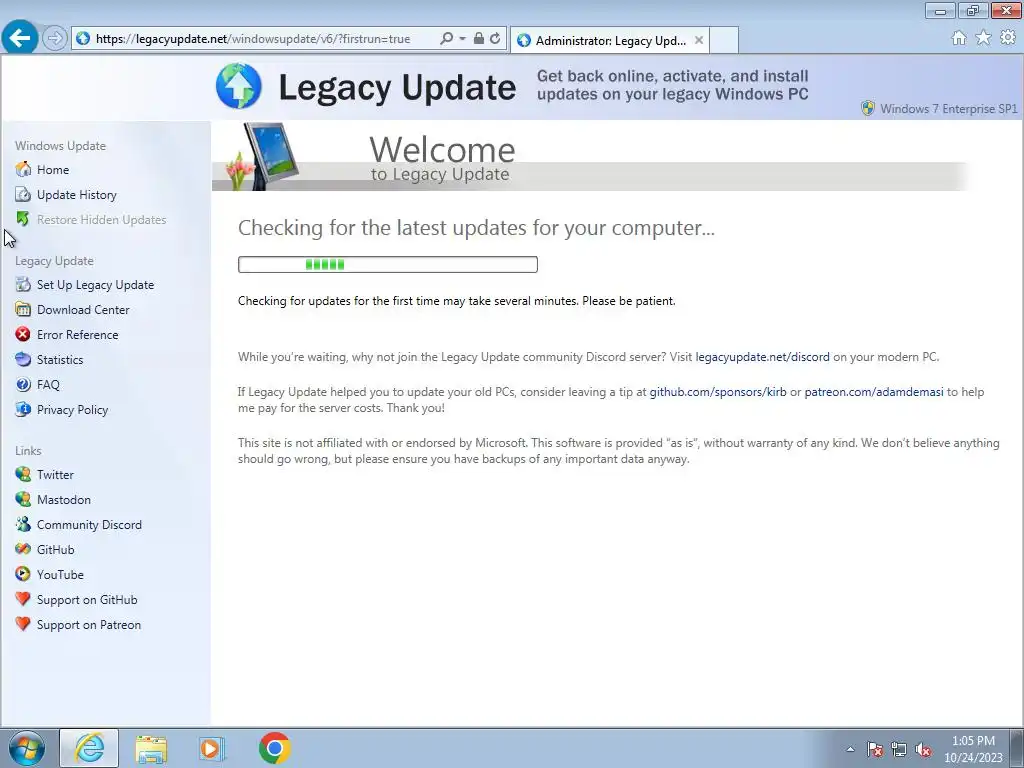1024x768 pixels.
Task: Click the browser forward arrow button
Action: [x=55, y=39]
